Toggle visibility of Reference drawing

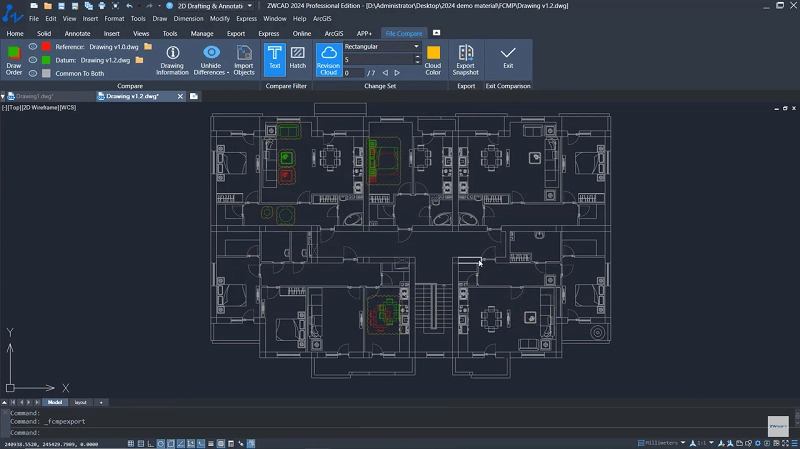[33, 46]
